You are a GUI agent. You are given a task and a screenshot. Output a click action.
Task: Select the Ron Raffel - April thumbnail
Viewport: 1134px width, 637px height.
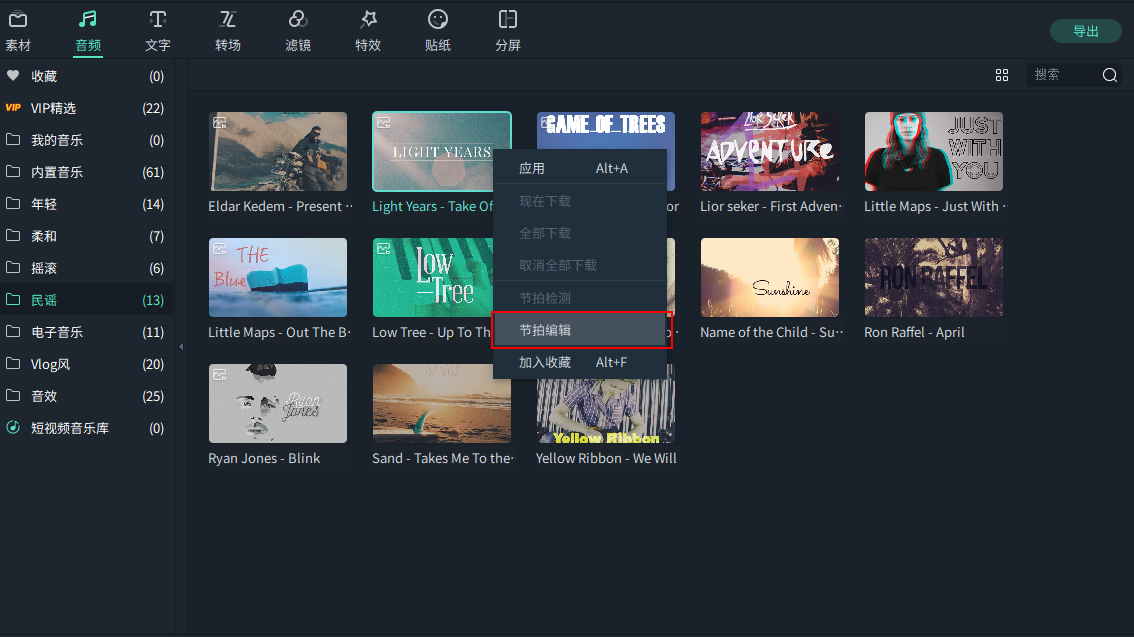933,277
